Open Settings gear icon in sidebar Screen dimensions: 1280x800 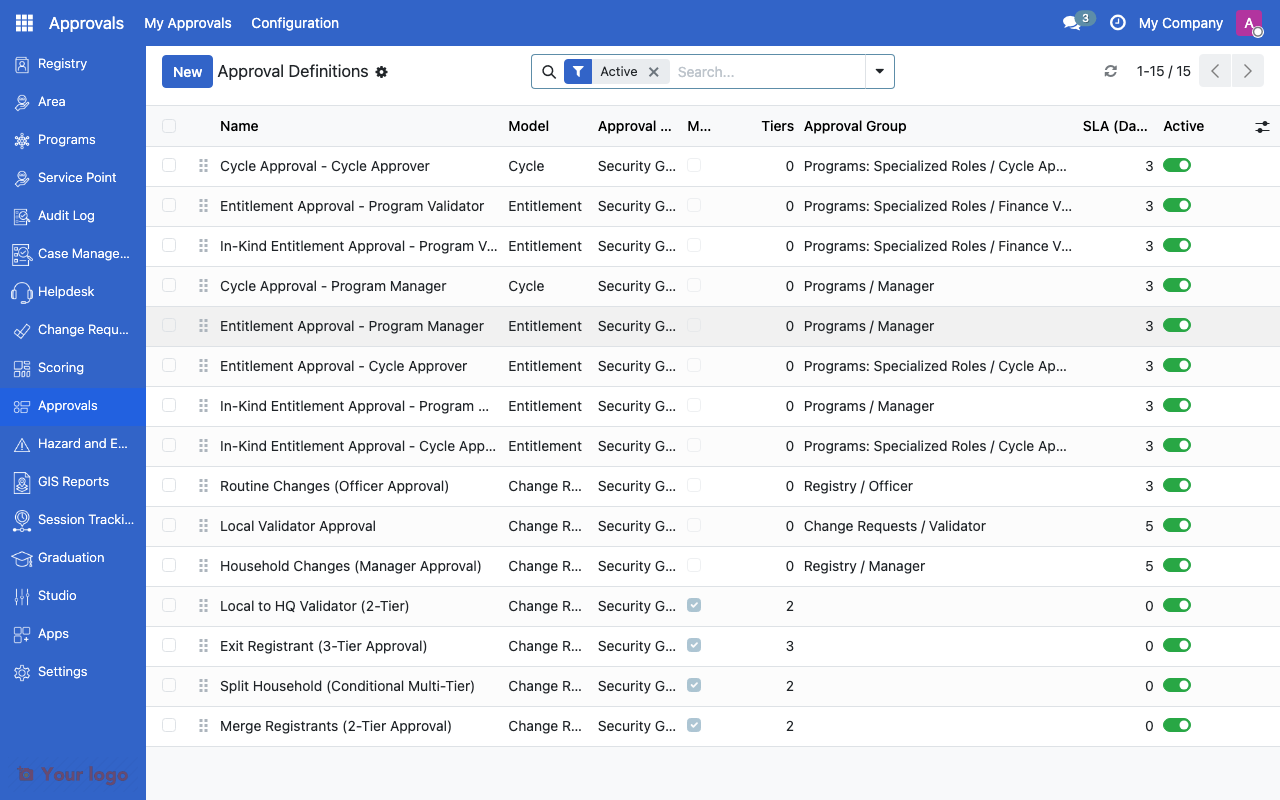point(22,672)
